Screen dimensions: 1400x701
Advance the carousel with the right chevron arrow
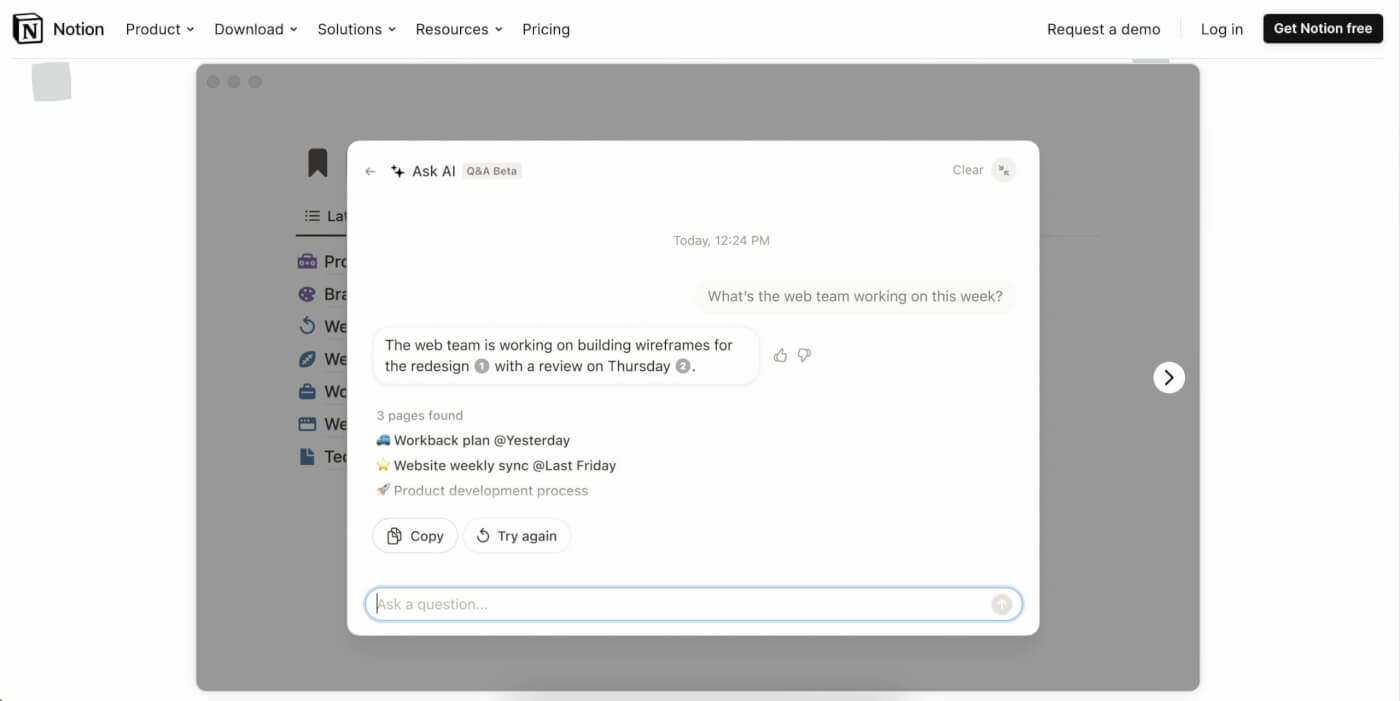(x=1168, y=377)
